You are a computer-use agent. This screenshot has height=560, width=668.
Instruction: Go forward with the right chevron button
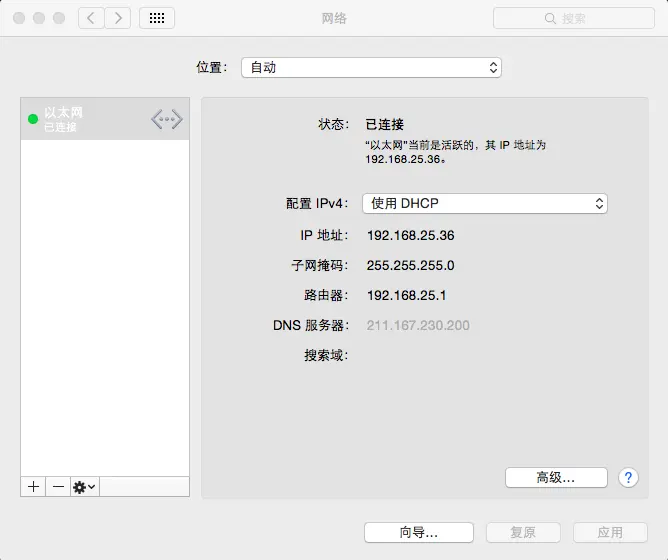click(118, 18)
